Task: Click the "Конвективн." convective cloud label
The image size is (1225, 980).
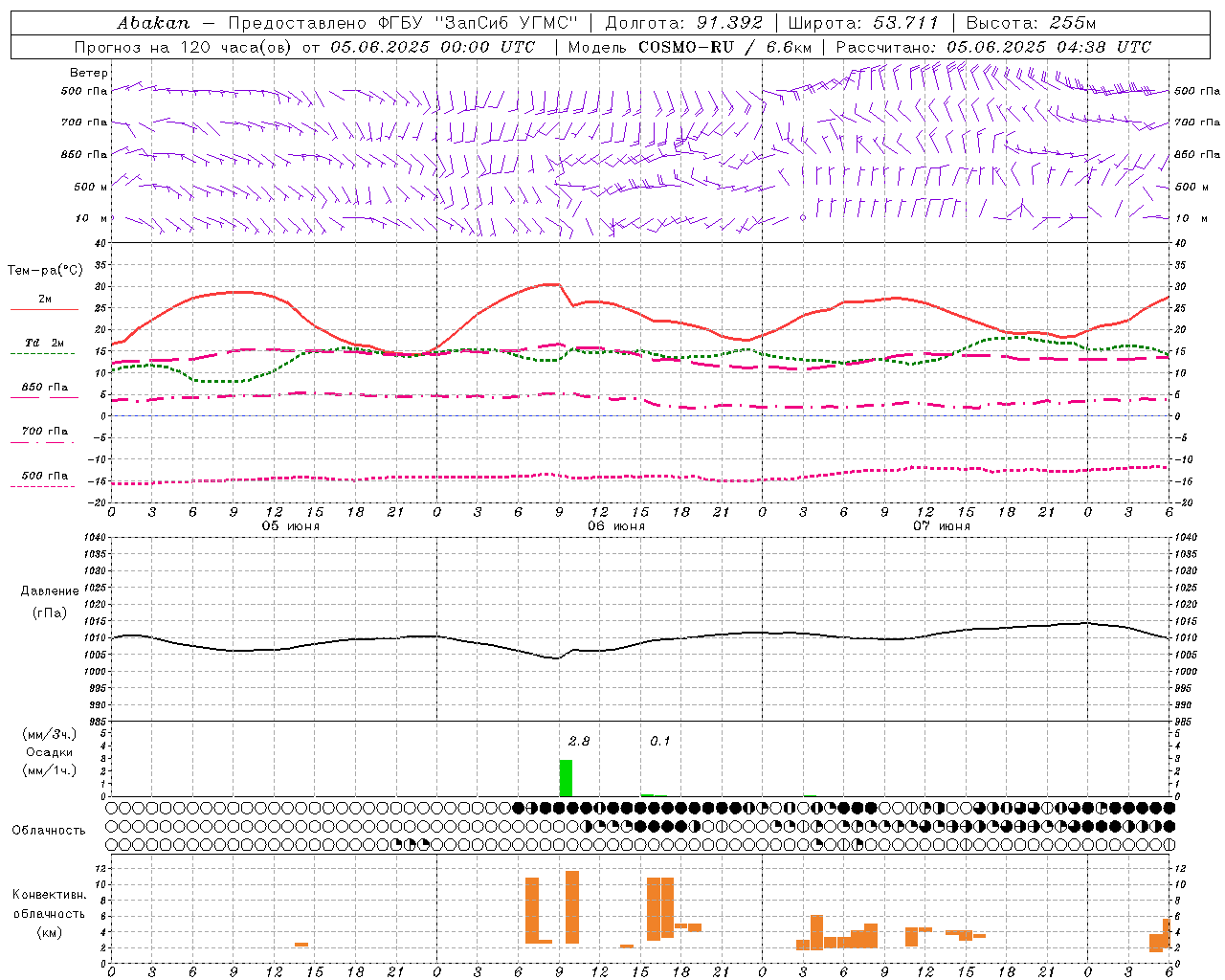Action: [x=50, y=895]
